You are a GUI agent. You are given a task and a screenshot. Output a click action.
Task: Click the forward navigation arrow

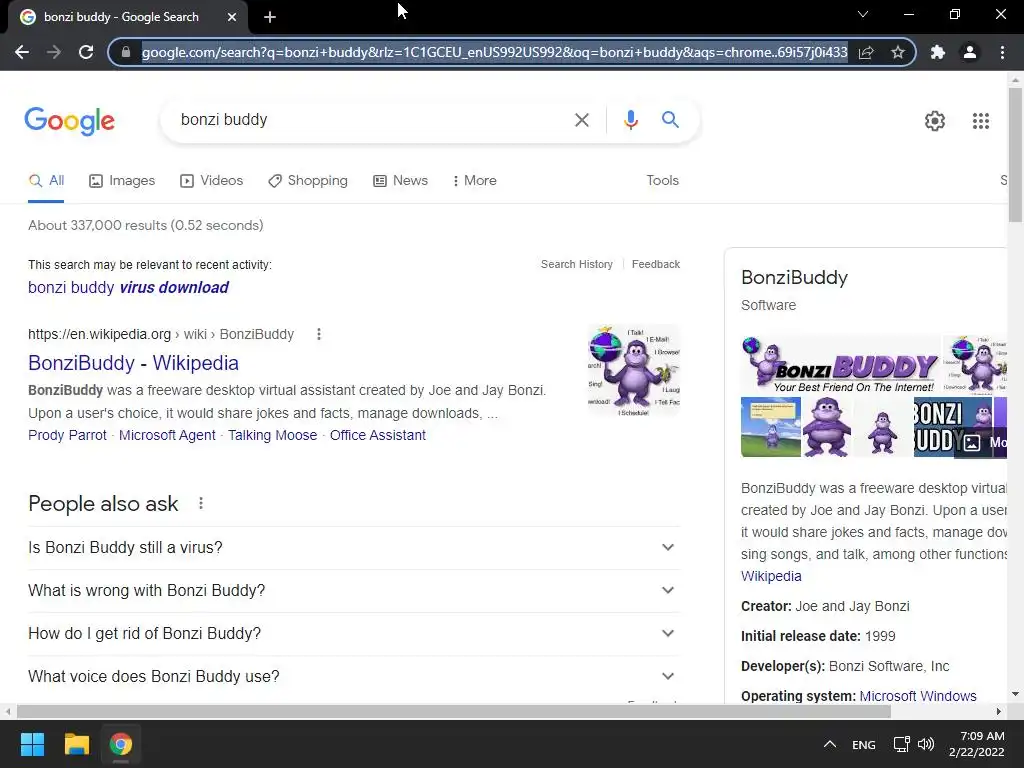click(x=54, y=52)
